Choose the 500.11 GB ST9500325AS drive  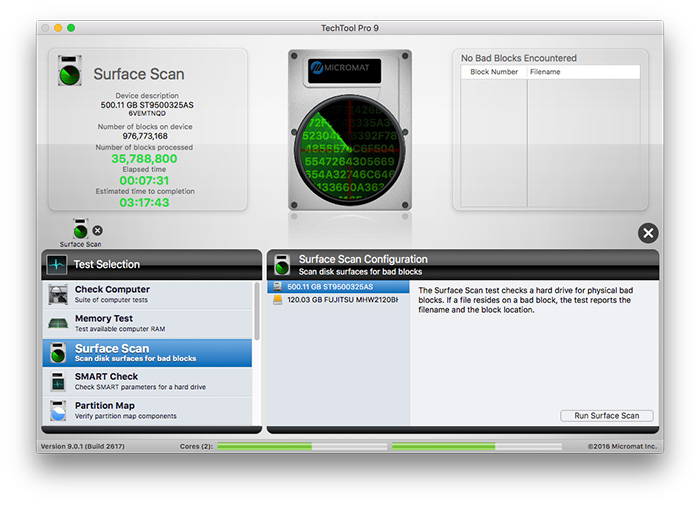pyautogui.click(x=338, y=287)
